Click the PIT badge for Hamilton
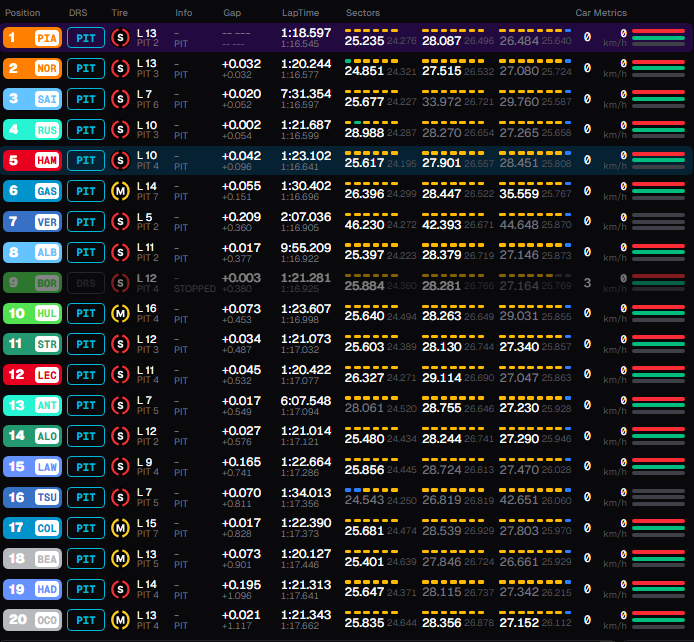 [x=86, y=160]
